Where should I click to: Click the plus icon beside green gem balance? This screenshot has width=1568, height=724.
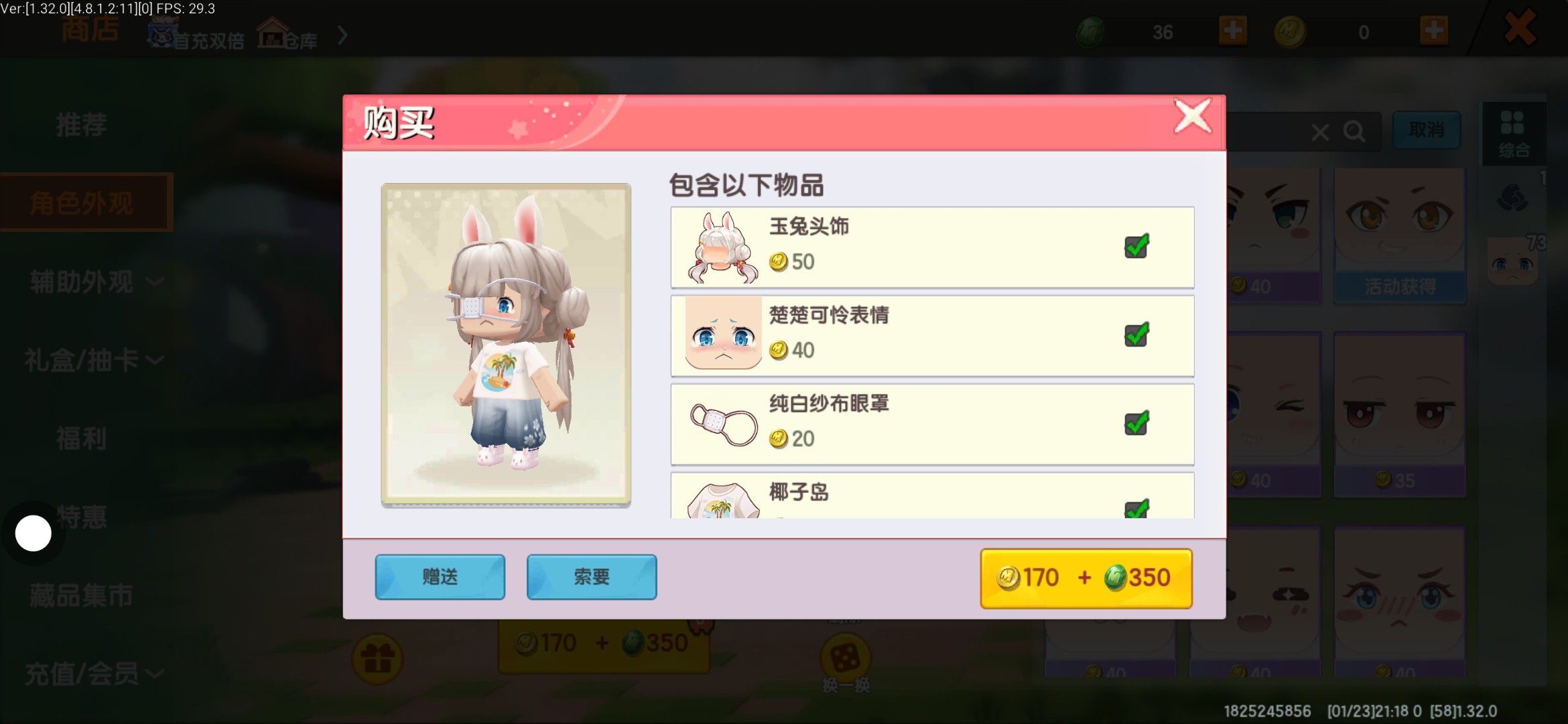pyautogui.click(x=1233, y=31)
